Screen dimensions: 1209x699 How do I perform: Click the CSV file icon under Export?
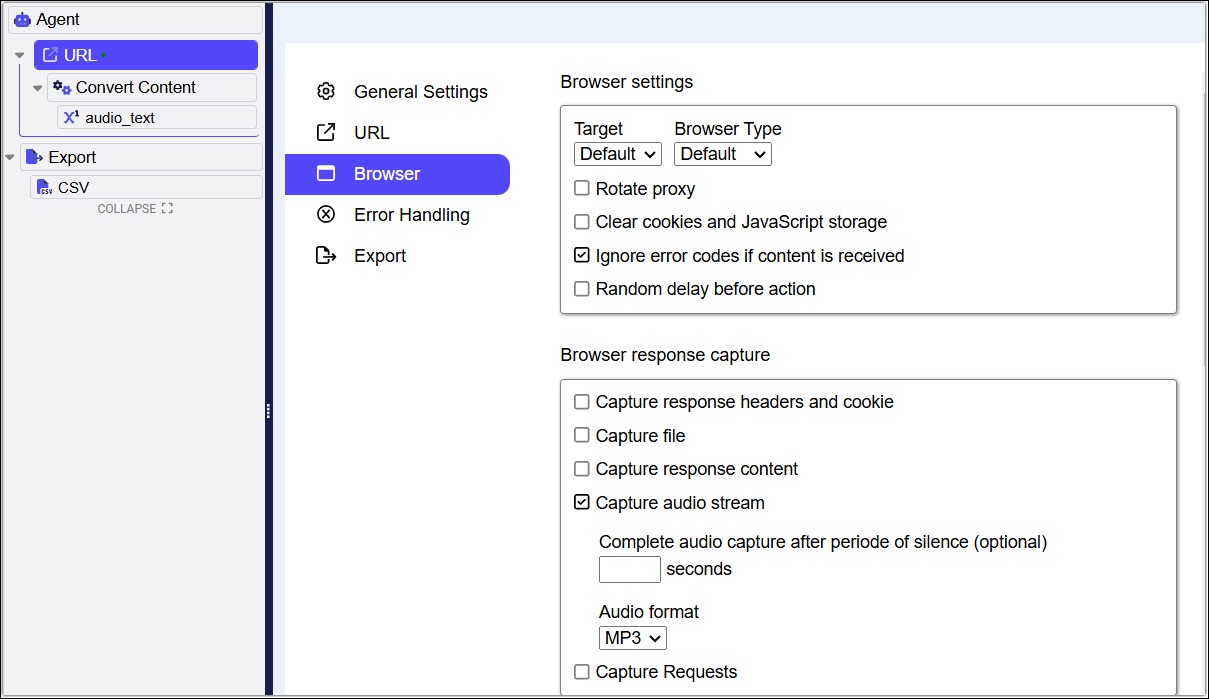pos(44,186)
